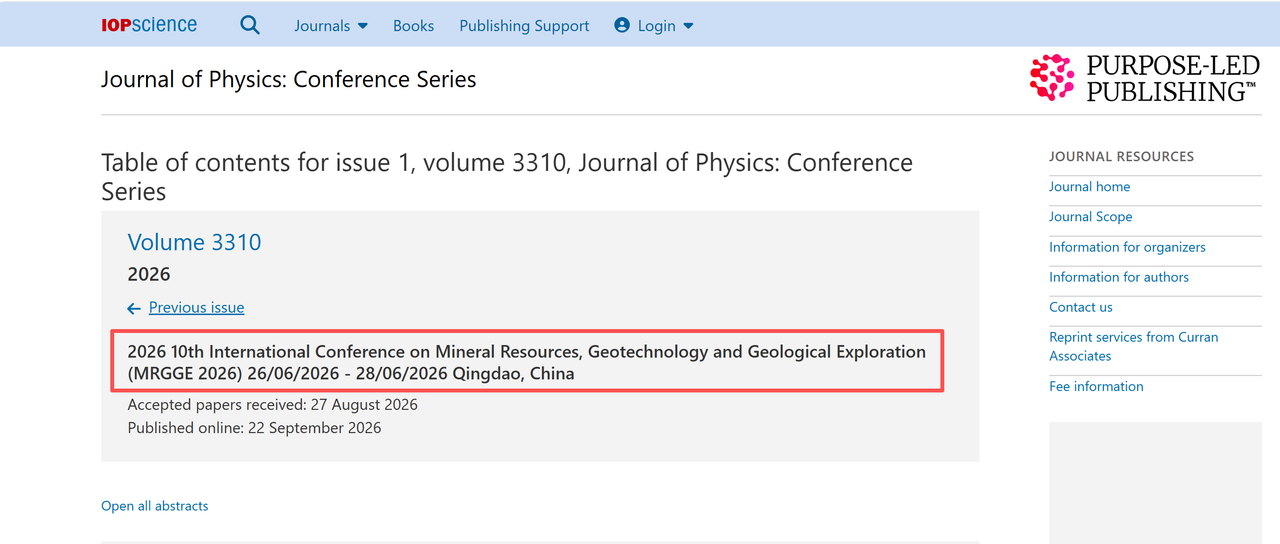1280x544 pixels.
Task: Click the JOURNAL RESOURCES heading
Action: [x=1121, y=157]
